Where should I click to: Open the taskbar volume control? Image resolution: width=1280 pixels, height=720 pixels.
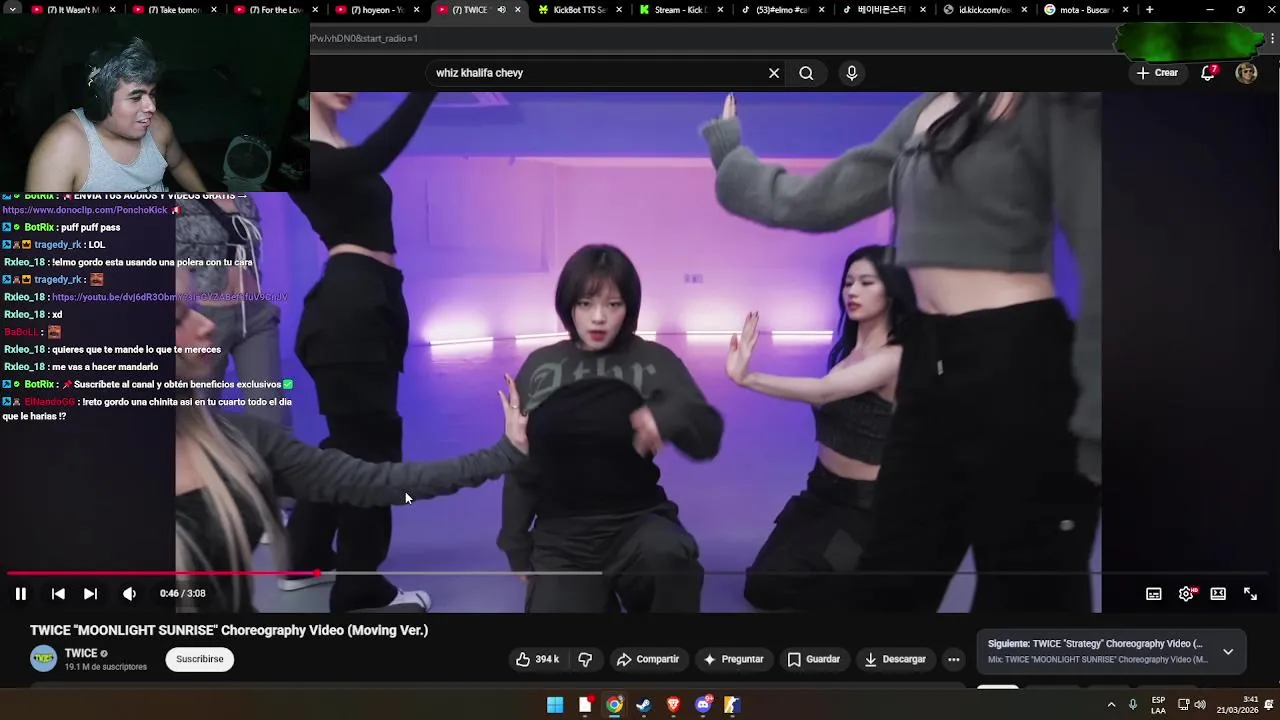[1199, 705]
